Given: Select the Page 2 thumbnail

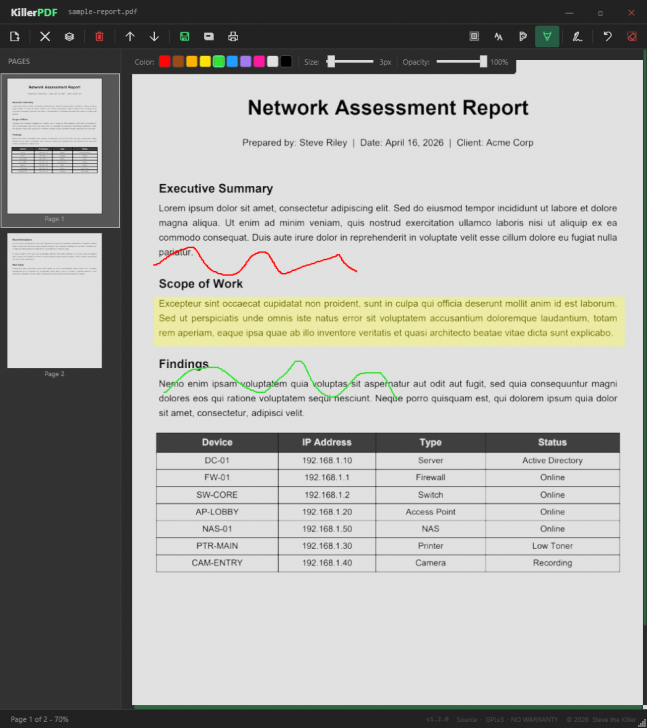Looking at the screenshot, I should point(54,300).
